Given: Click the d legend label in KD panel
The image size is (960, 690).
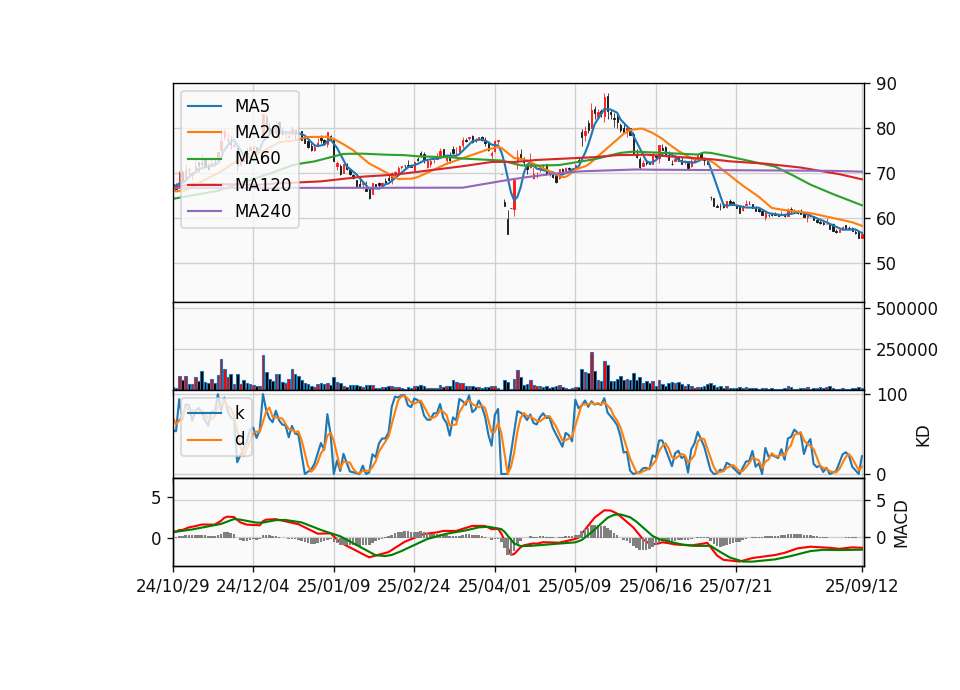Looking at the screenshot, I should point(240,438).
